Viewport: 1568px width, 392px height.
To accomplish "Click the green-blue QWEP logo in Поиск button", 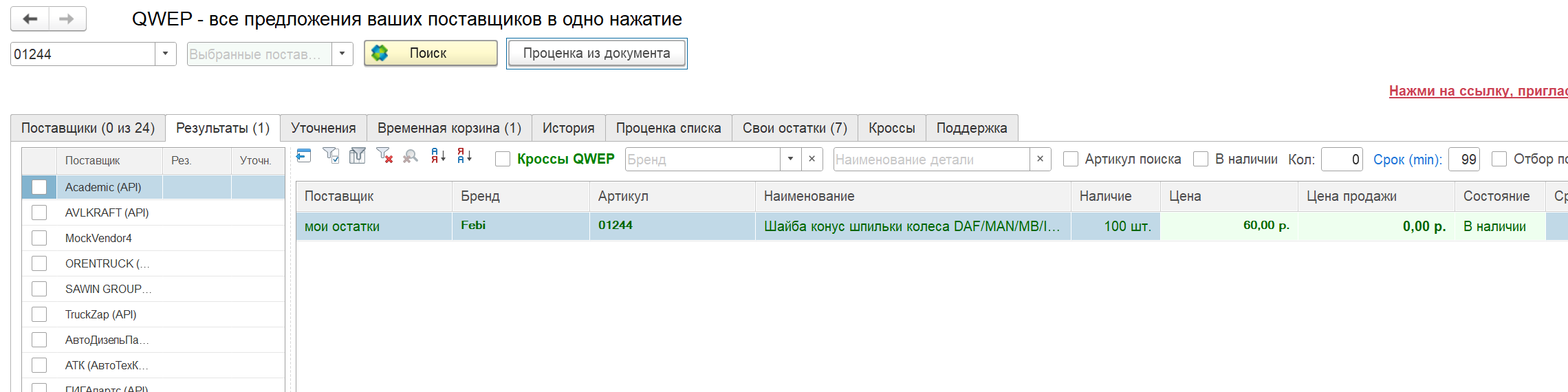I will coord(380,53).
